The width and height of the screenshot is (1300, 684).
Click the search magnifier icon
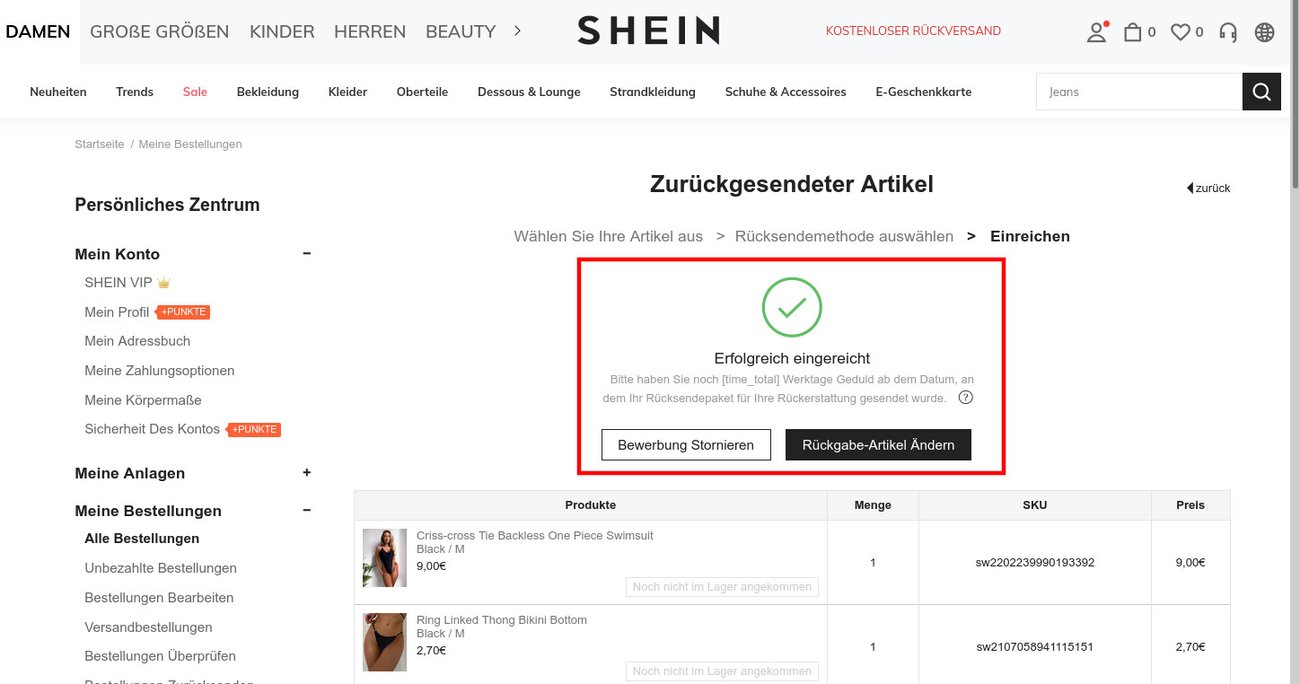pyautogui.click(x=1261, y=91)
